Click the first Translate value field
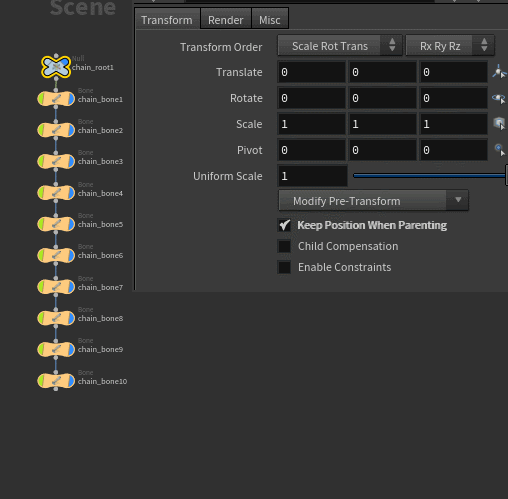The height and width of the screenshot is (499, 508). coord(311,72)
